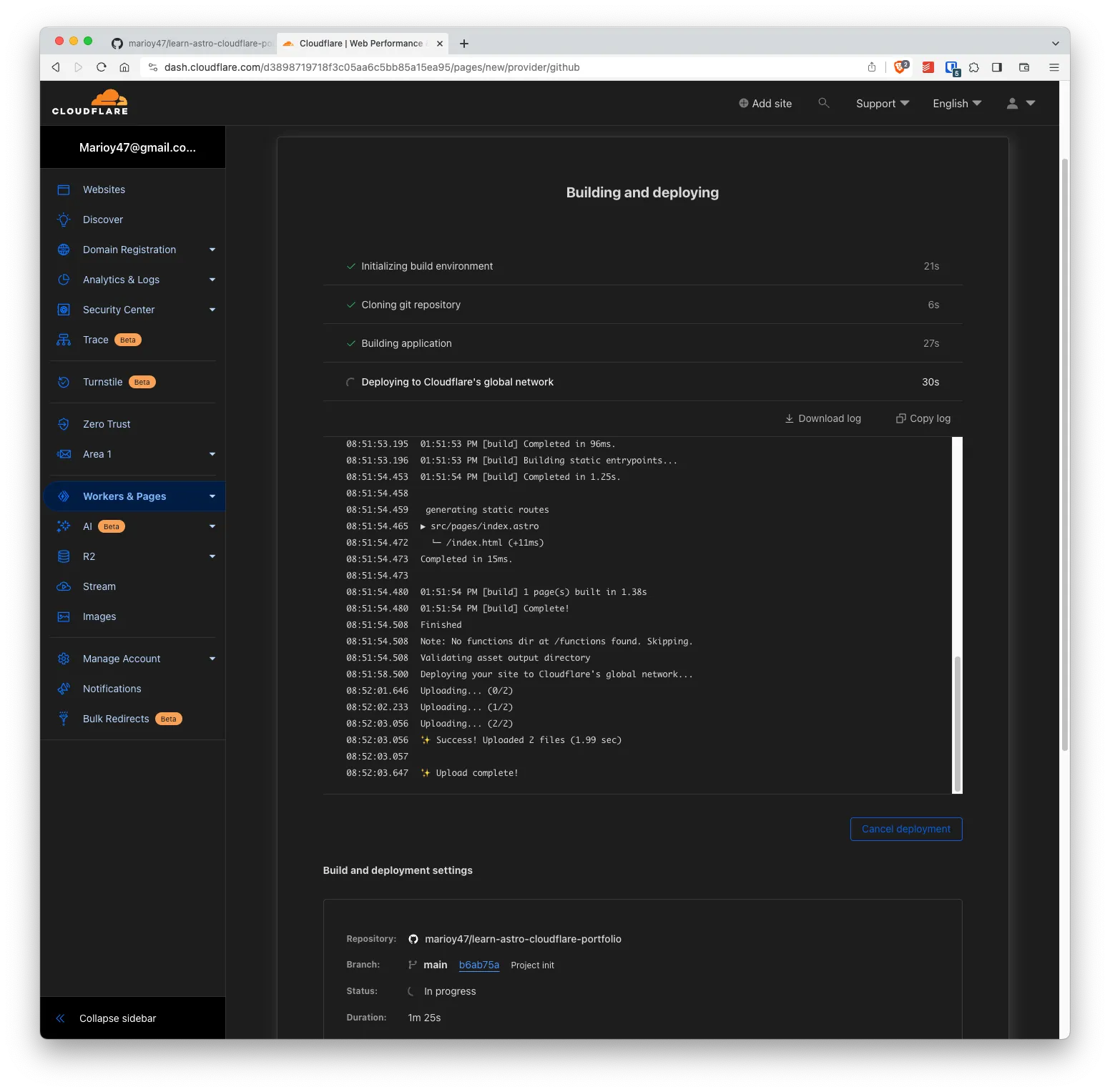Open commit link b6ab75a
The width and height of the screenshot is (1110, 1092).
(x=479, y=965)
